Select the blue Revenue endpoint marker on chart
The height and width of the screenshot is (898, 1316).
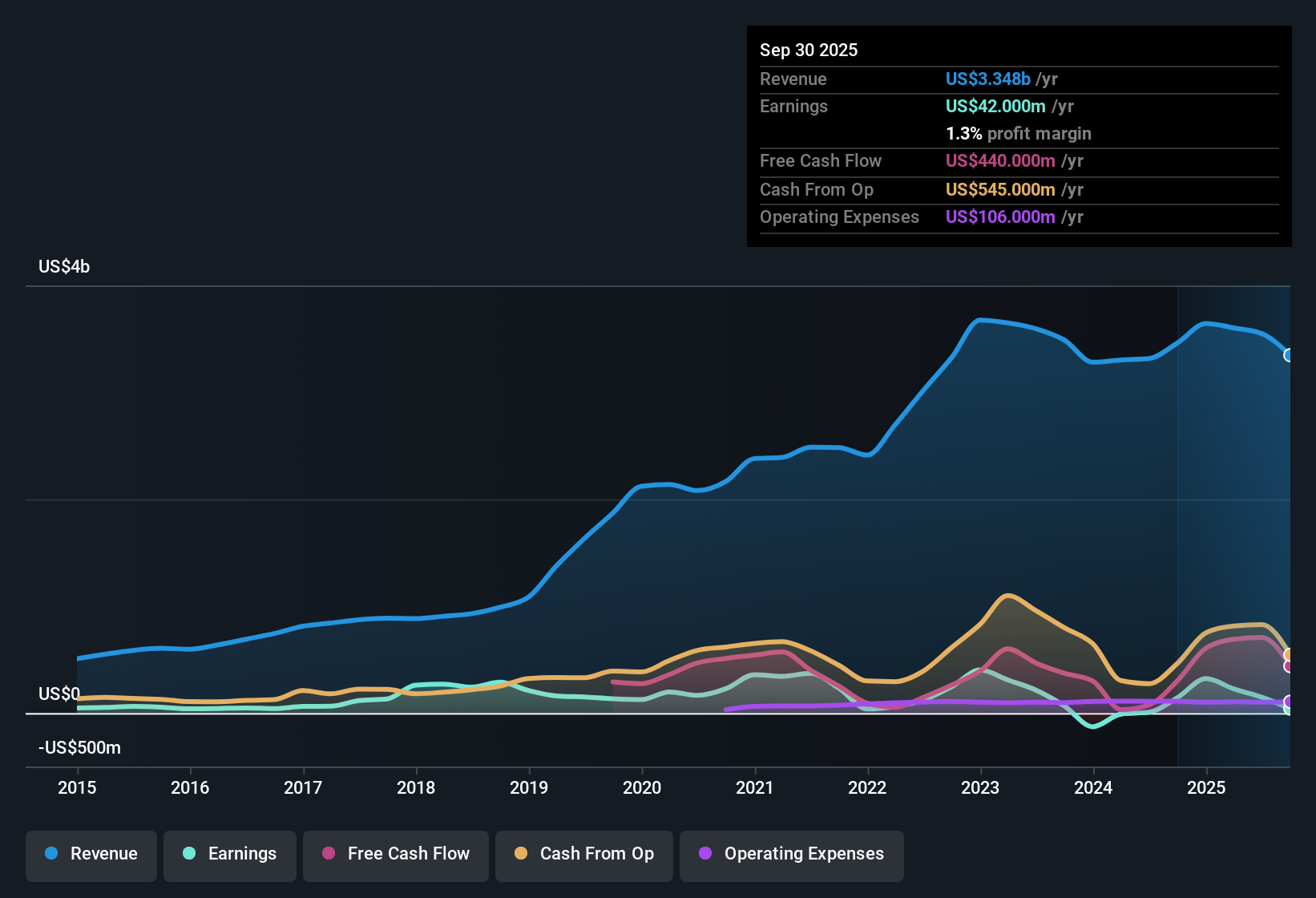[1289, 354]
